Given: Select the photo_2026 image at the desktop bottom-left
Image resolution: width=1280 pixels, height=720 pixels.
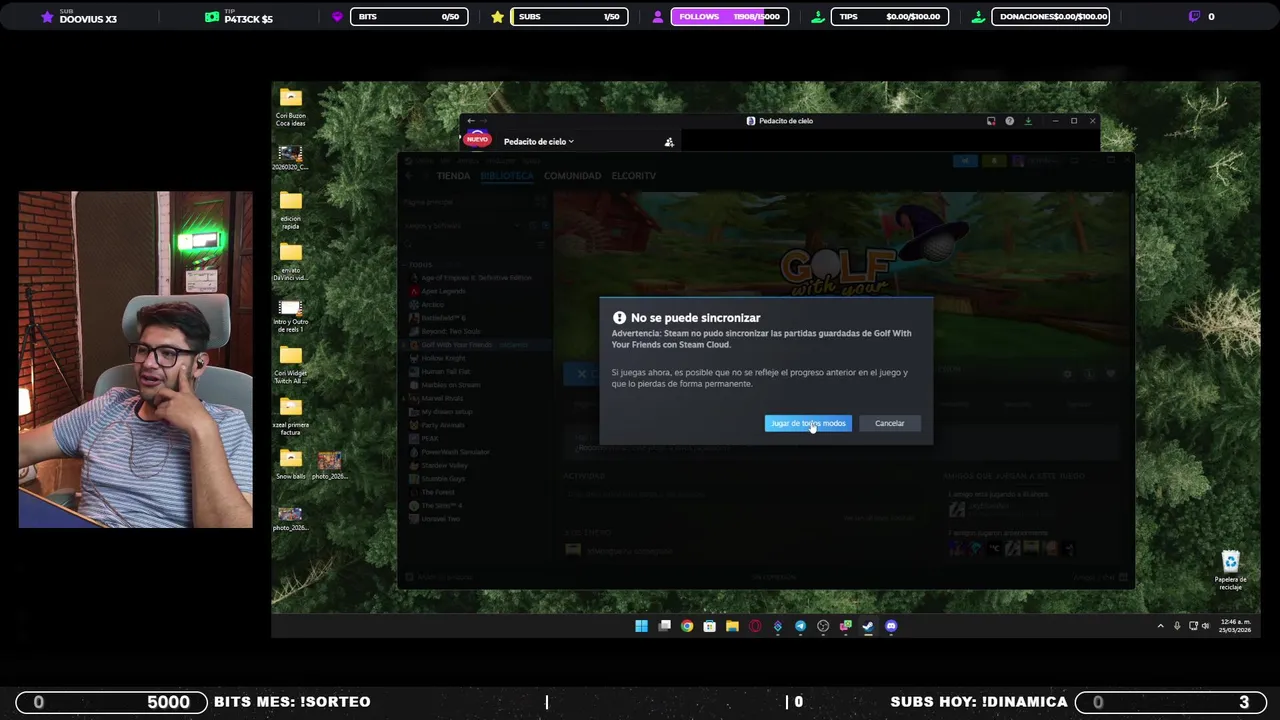Looking at the screenshot, I should [291, 518].
